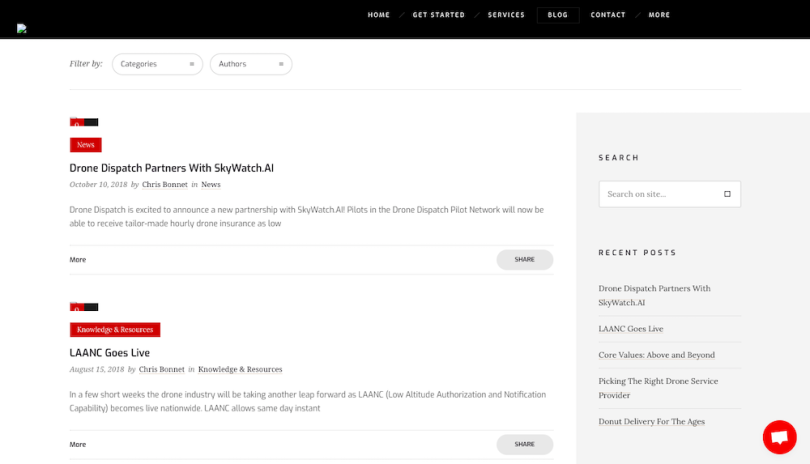The height and width of the screenshot is (464, 810).
Task: Click author Chris Bonnet on LAANC post
Action: click(162, 369)
